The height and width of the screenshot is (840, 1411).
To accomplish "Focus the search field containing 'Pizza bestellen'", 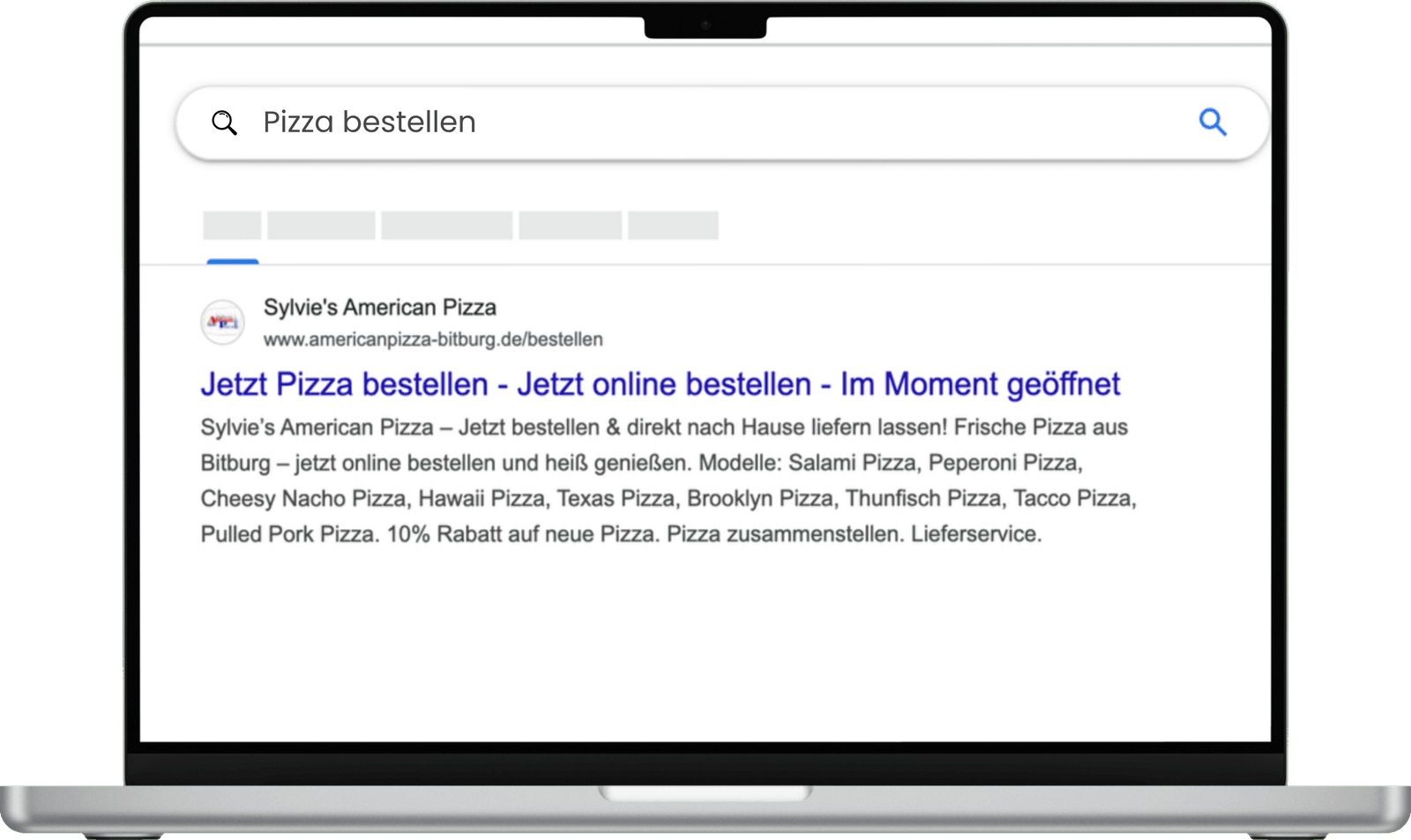I will click(722, 123).
